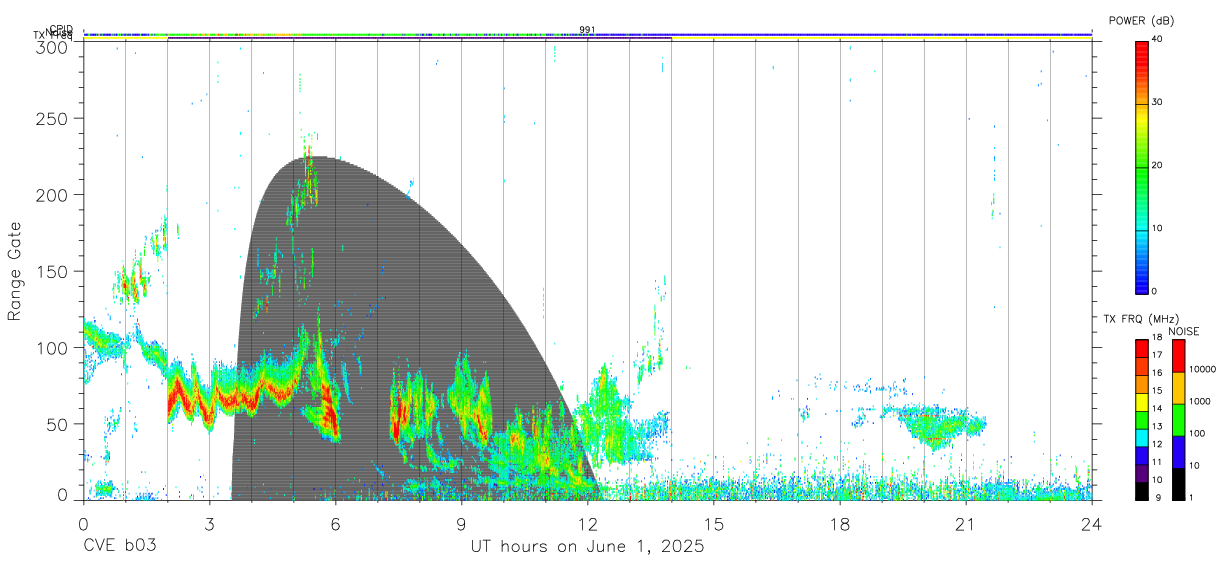Click the '3' UT hour tick label
This screenshot has height=567, width=1228.
pos(209,523)
